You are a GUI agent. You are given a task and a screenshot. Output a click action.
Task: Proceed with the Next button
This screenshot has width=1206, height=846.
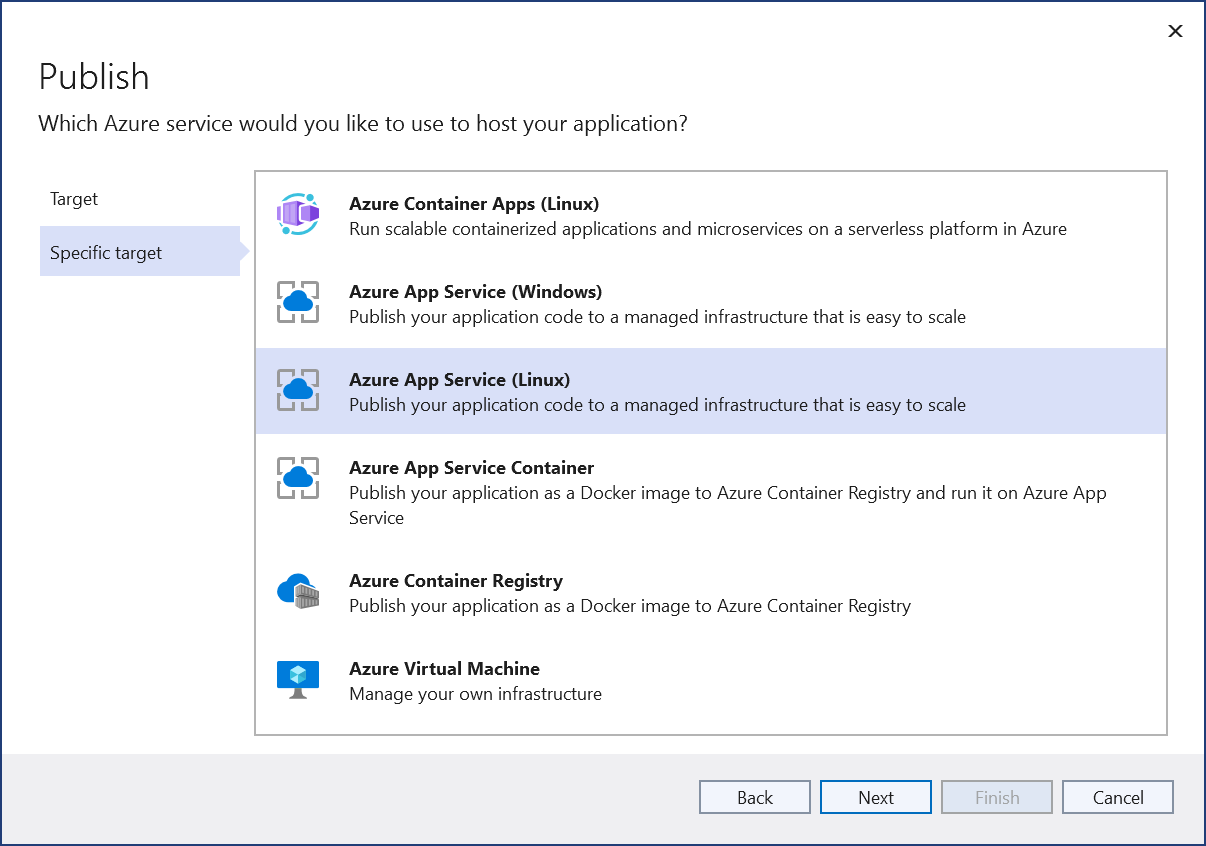pos(876,797)
